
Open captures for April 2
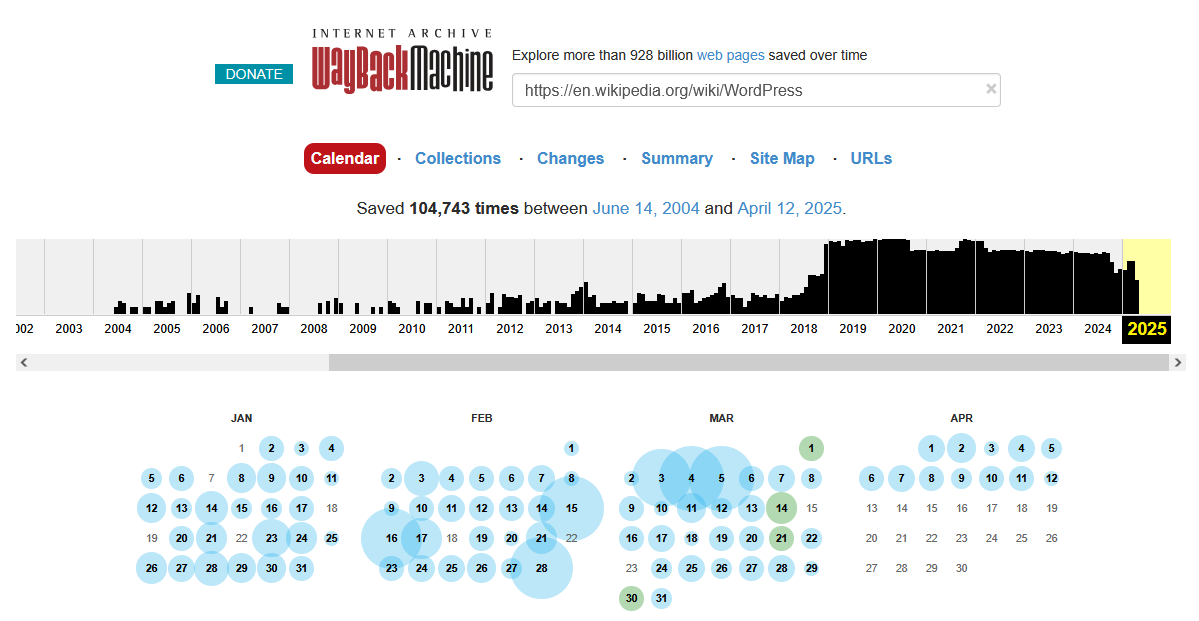pyautogui.click(x=961, y=448)
